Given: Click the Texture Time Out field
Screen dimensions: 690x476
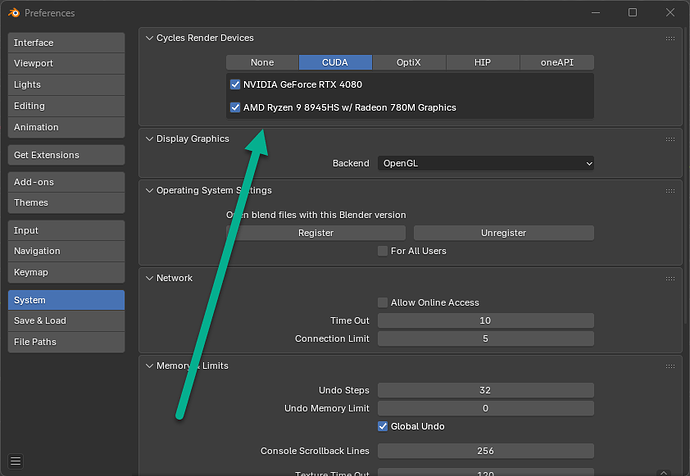Looking at the screenshot, I should click(x=486, y=472).
